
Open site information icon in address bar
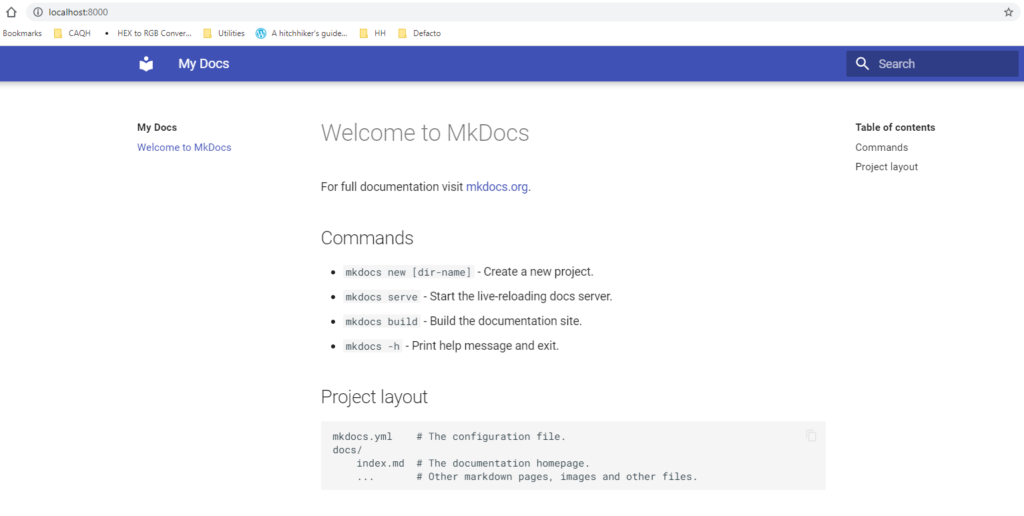(37, 12)
